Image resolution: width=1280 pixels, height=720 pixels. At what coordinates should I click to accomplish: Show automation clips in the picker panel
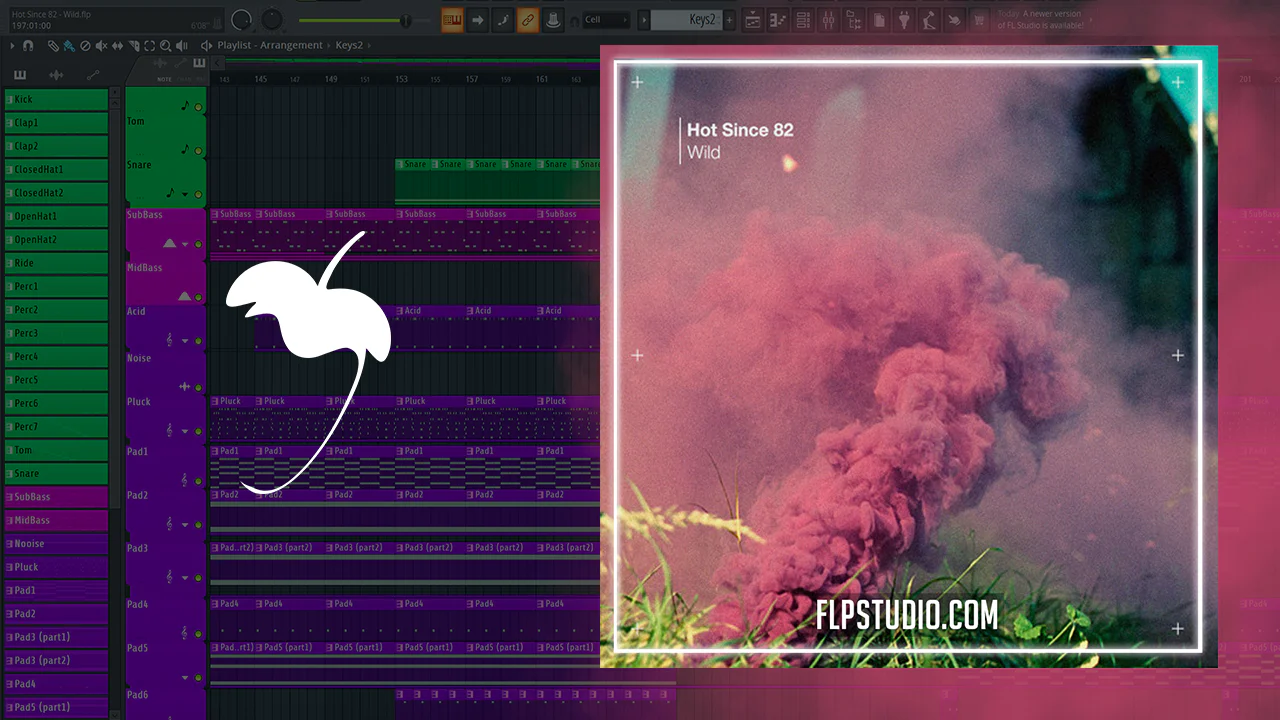pos(93,75)
